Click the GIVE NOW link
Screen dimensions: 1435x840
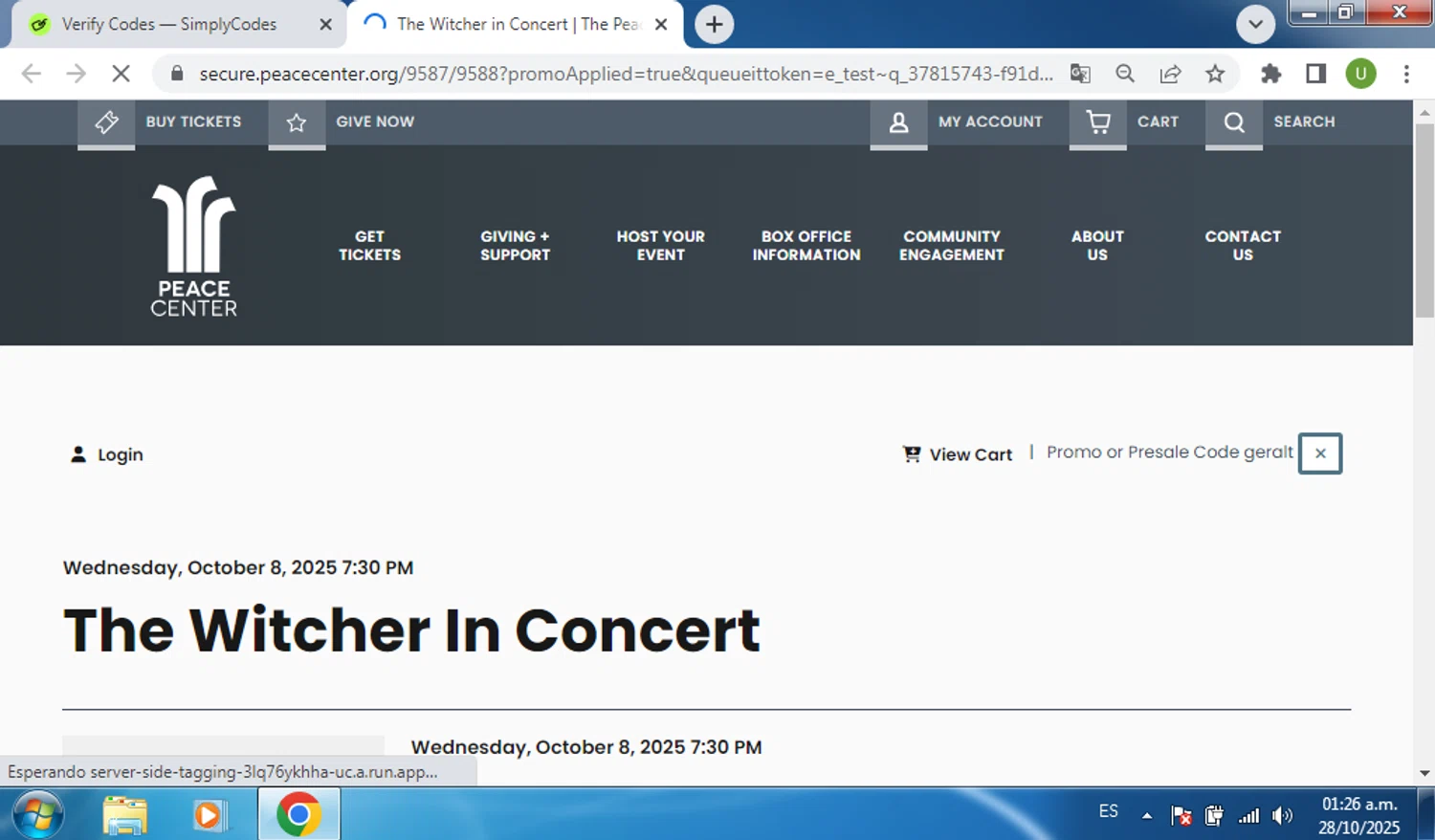[x=375, y=122]
